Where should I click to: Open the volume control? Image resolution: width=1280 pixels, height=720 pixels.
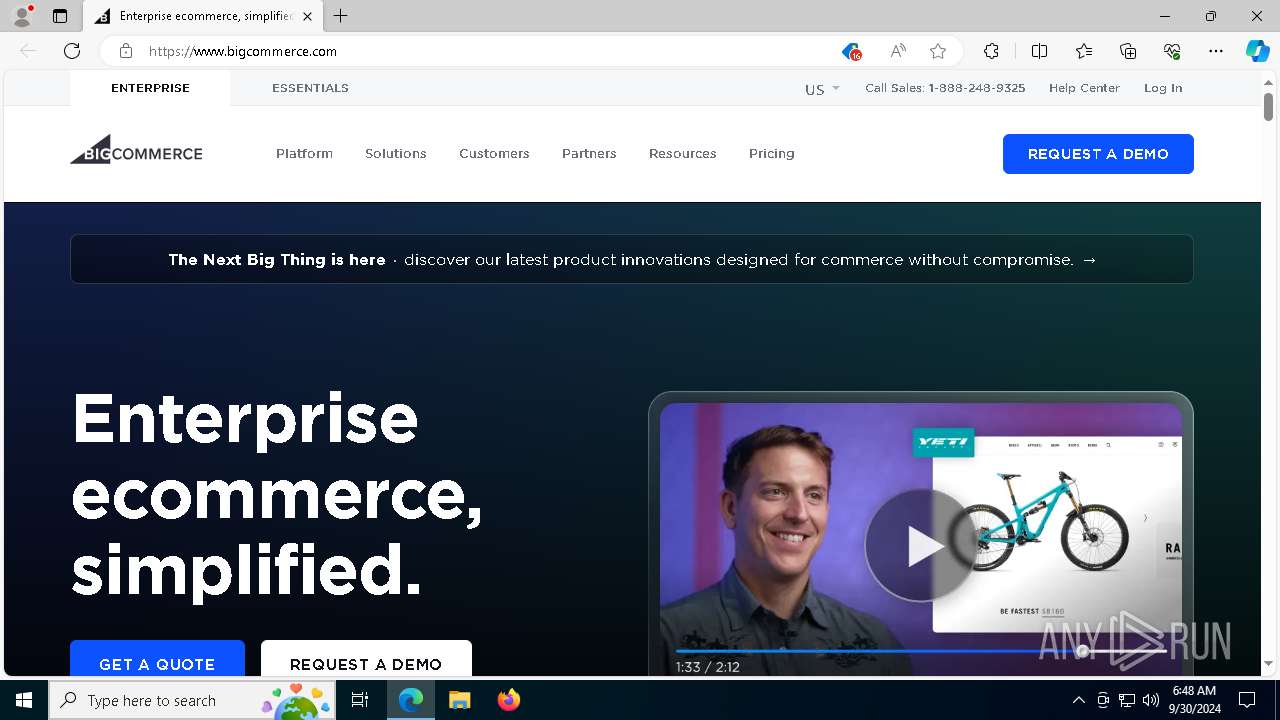click(x=1150, y=700)
